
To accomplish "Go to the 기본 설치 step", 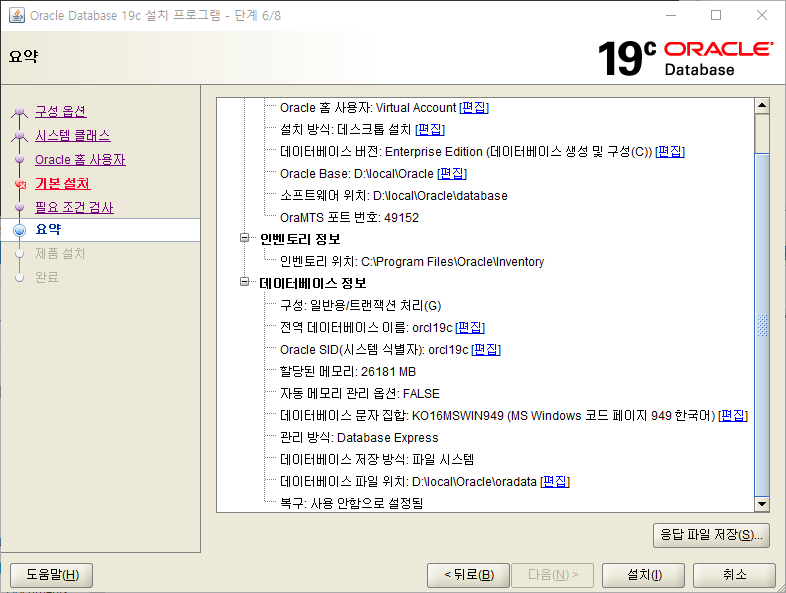I will 63,183.
